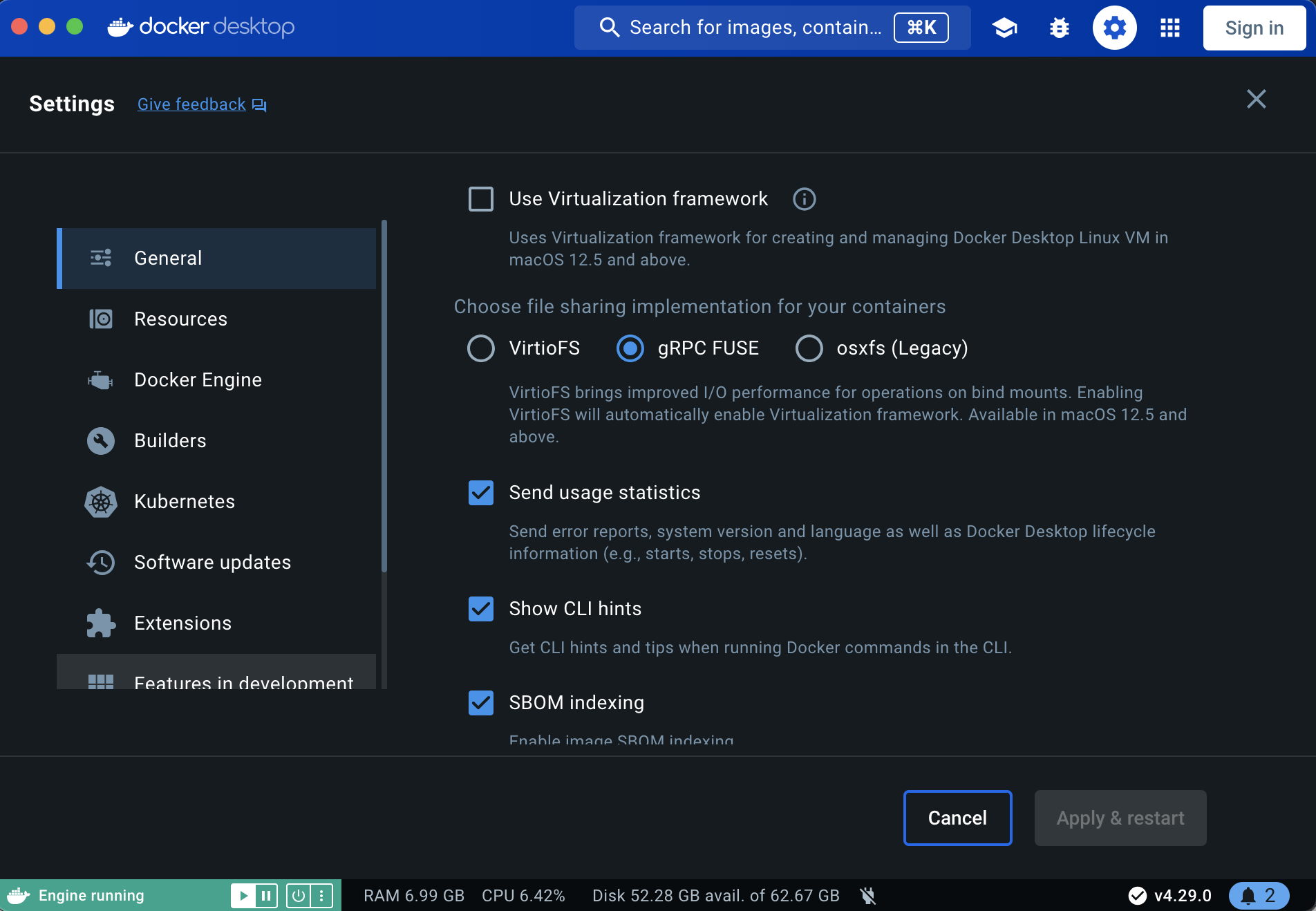Click the engine power quit icon

click(x=298, y=896)
